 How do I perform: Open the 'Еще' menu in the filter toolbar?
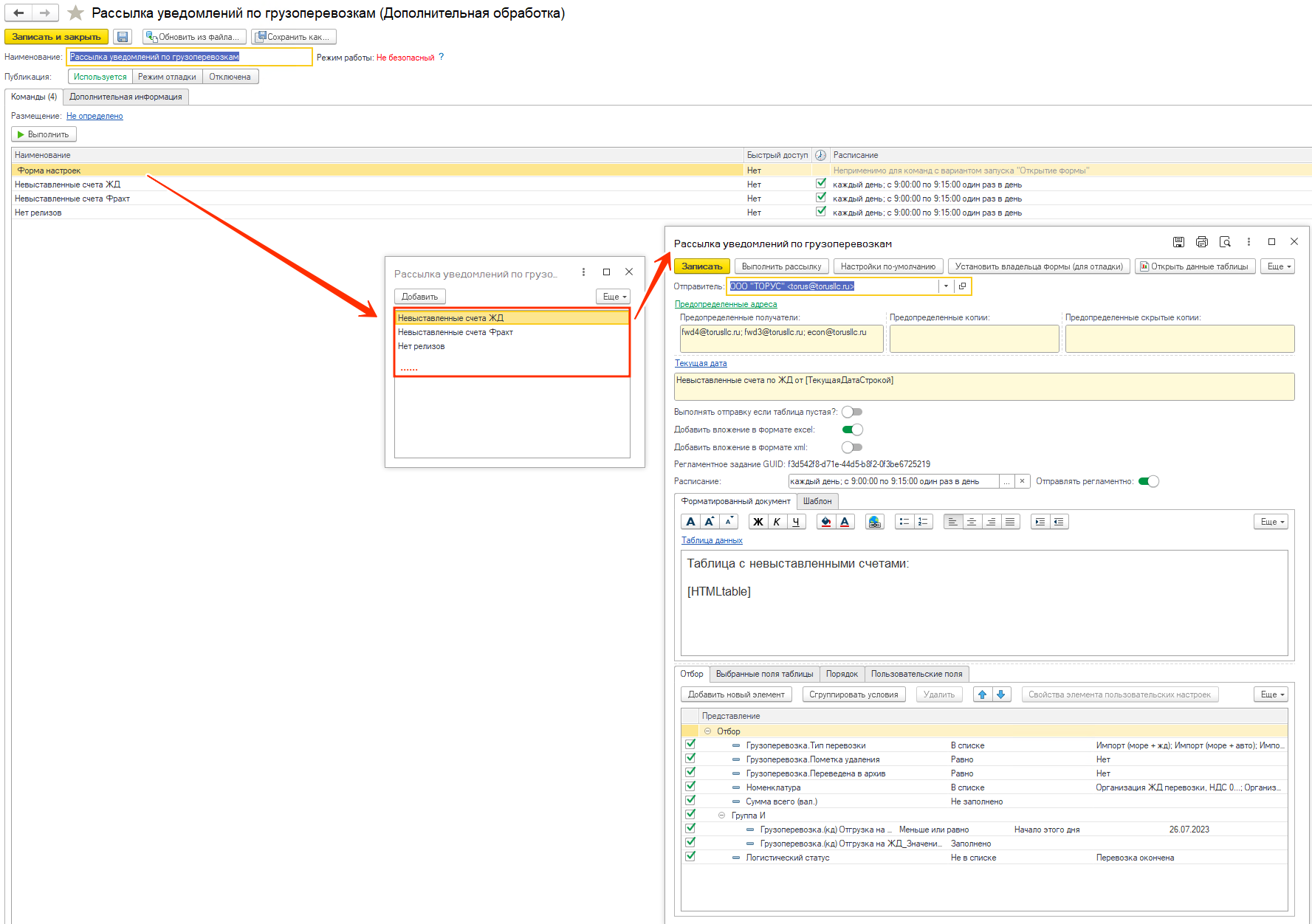pyautogui.click(x=1271, y=694)
